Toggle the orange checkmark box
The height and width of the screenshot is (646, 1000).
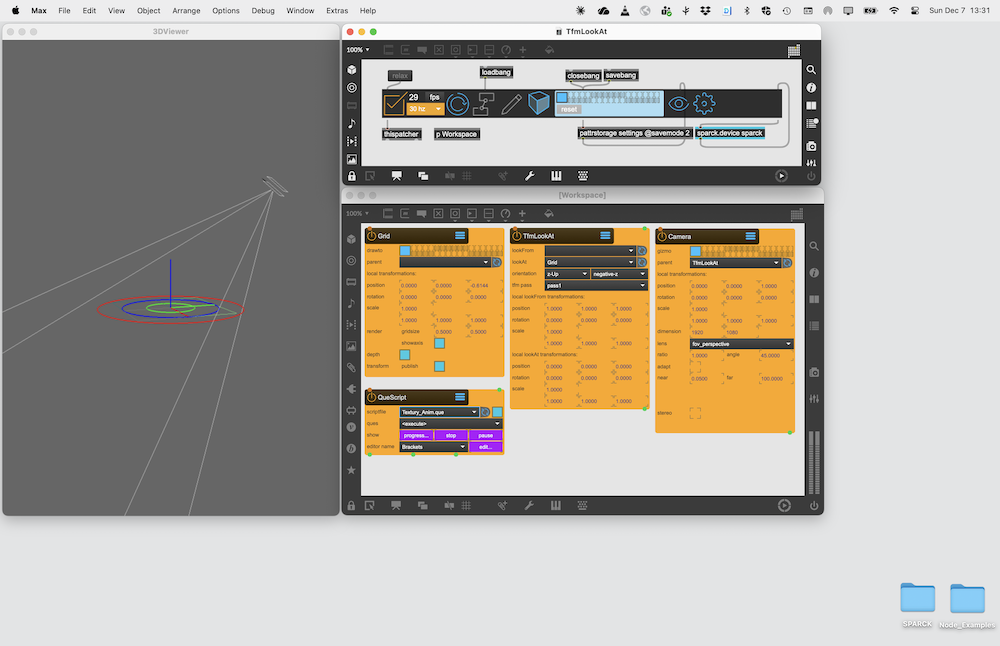tap(394, 104)
